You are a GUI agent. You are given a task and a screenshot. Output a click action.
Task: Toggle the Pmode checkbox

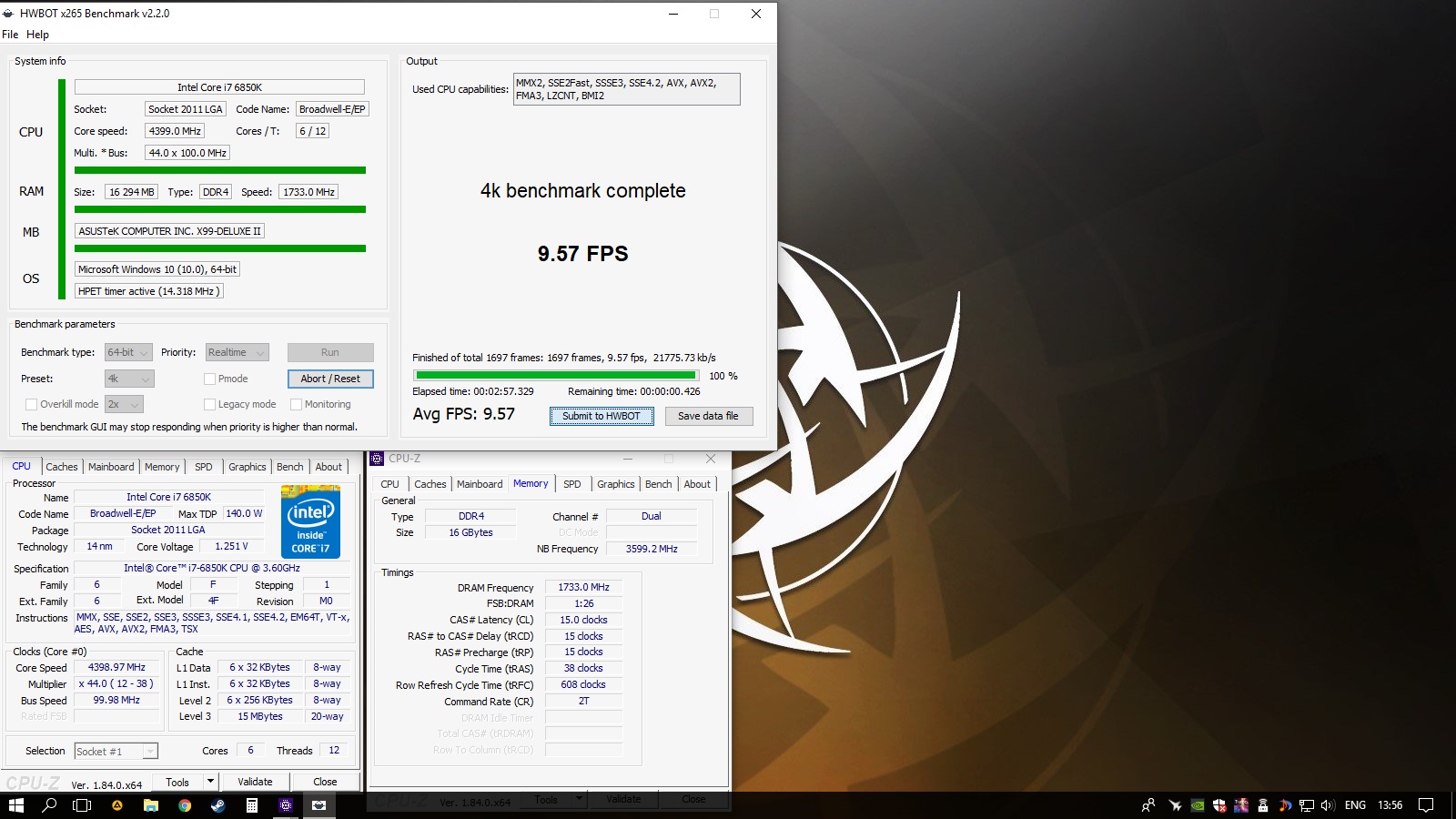pos(210,379)
